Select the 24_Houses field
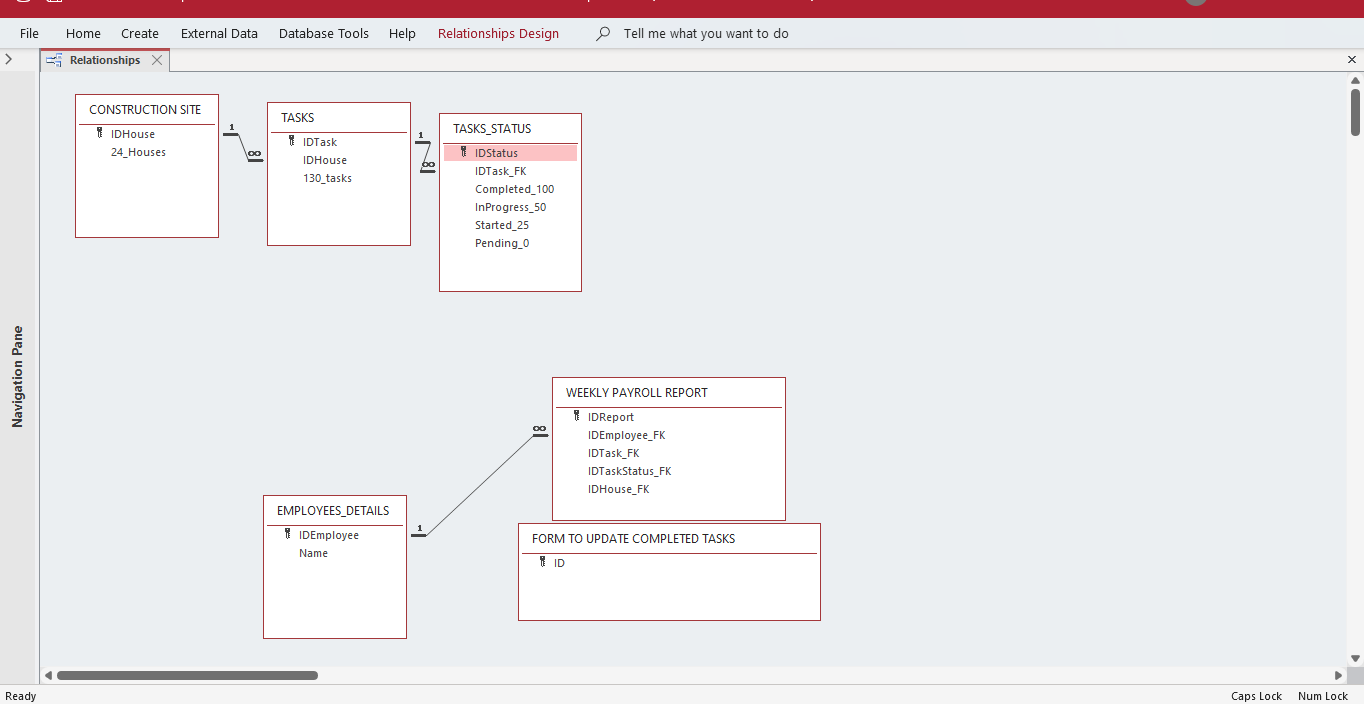 coord(138,152)
